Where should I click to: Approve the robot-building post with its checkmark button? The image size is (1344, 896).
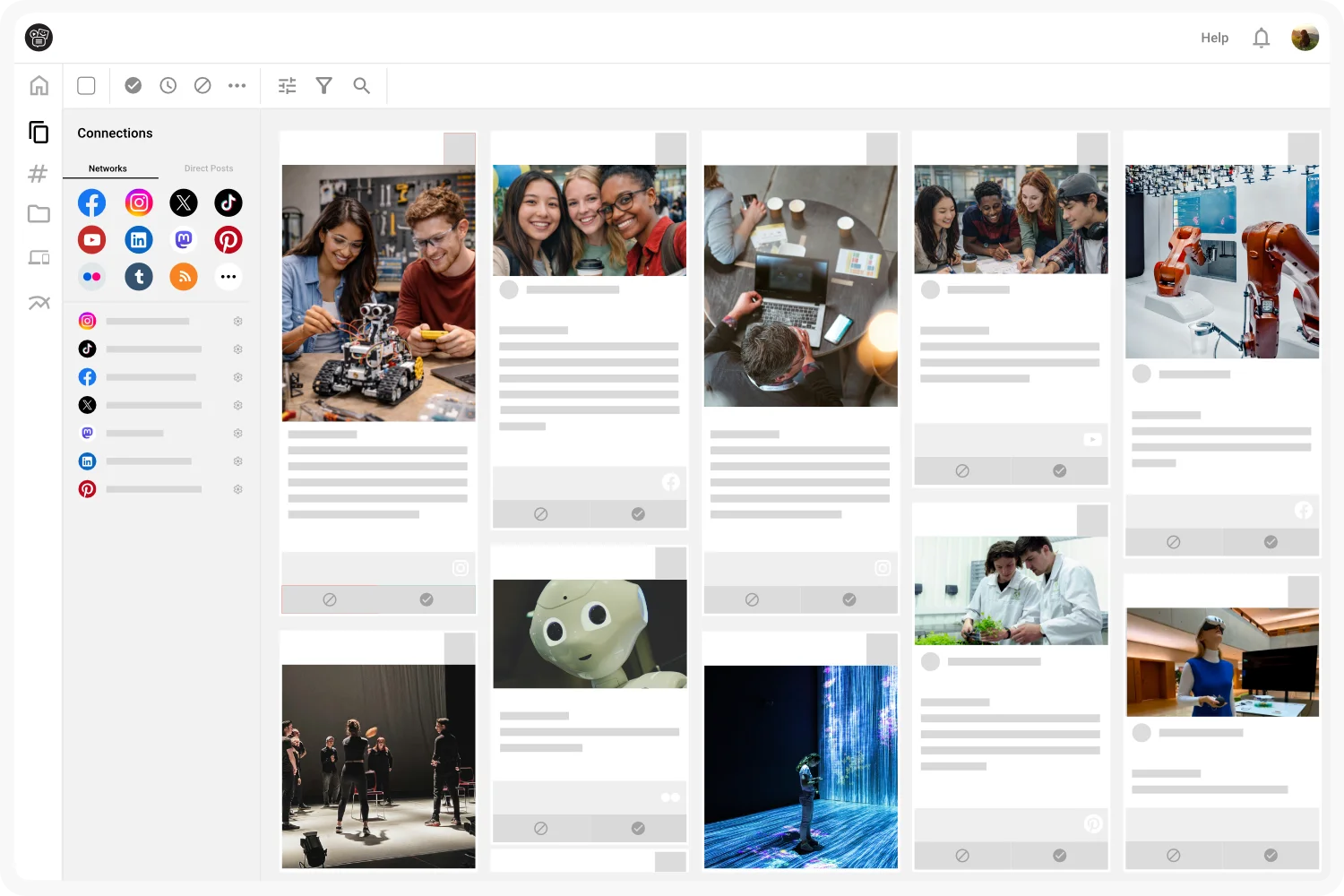click(426, 599)
